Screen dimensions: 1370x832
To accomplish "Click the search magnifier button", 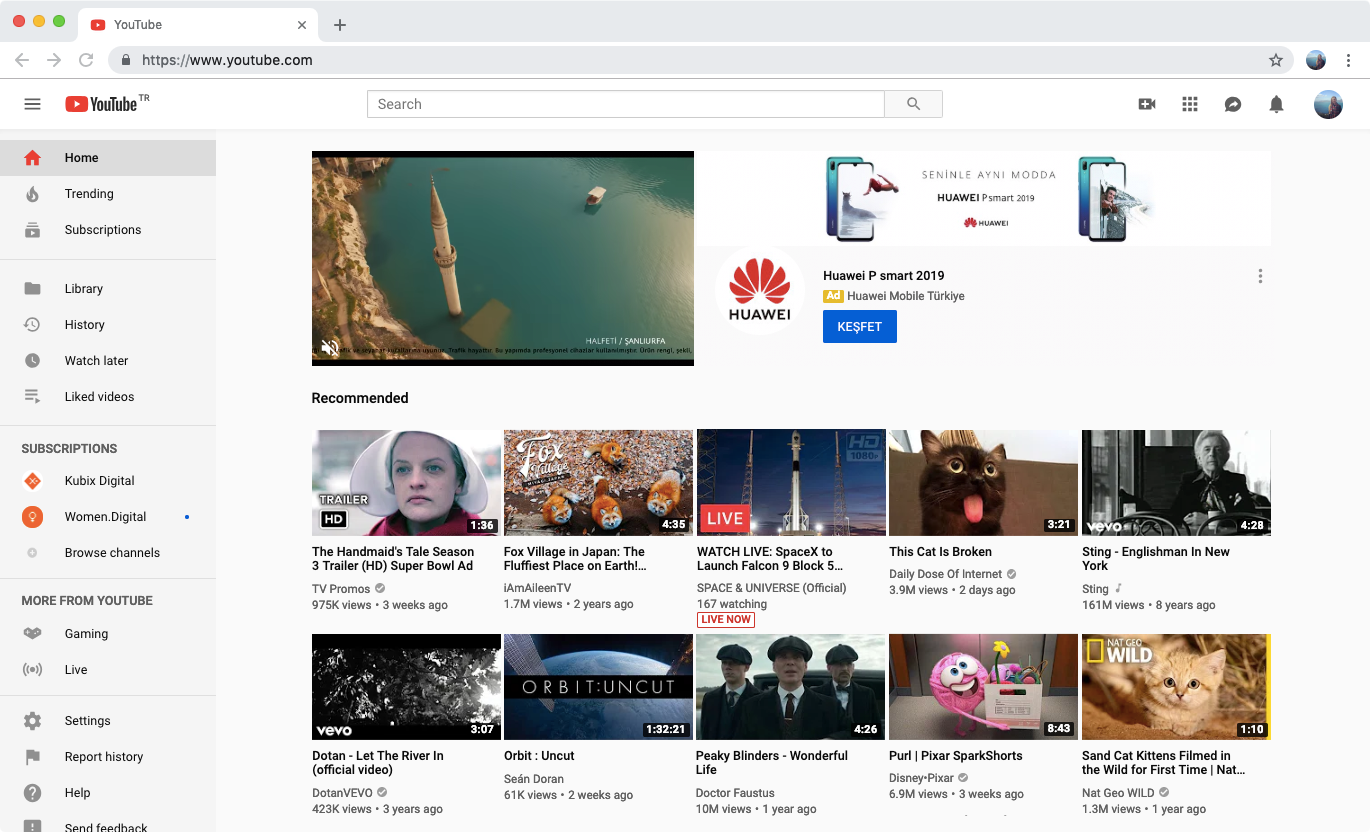I will [913, 104].
